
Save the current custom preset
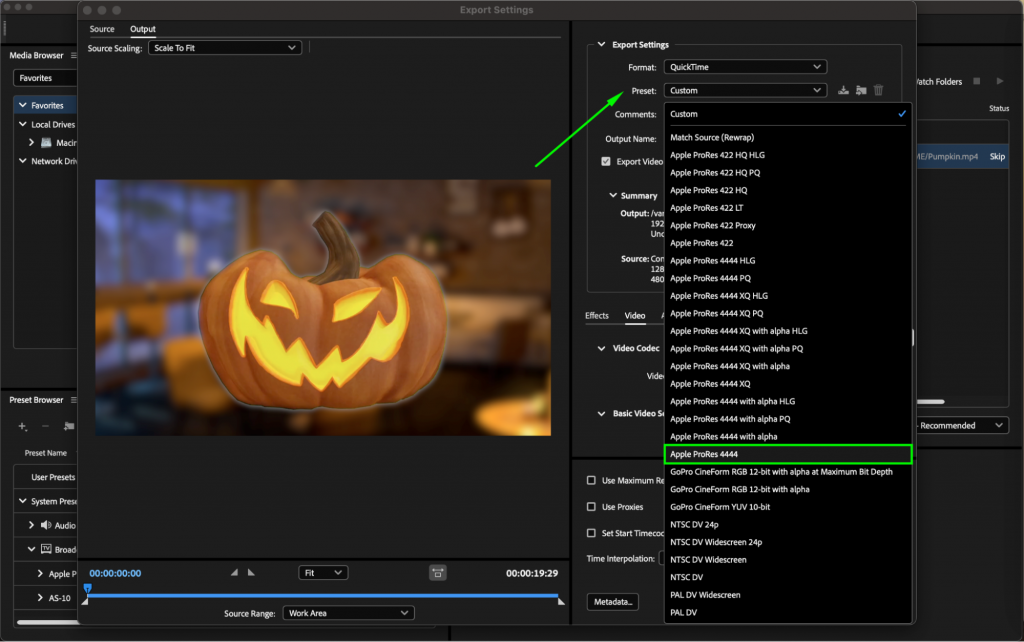(x=843, y=91)
